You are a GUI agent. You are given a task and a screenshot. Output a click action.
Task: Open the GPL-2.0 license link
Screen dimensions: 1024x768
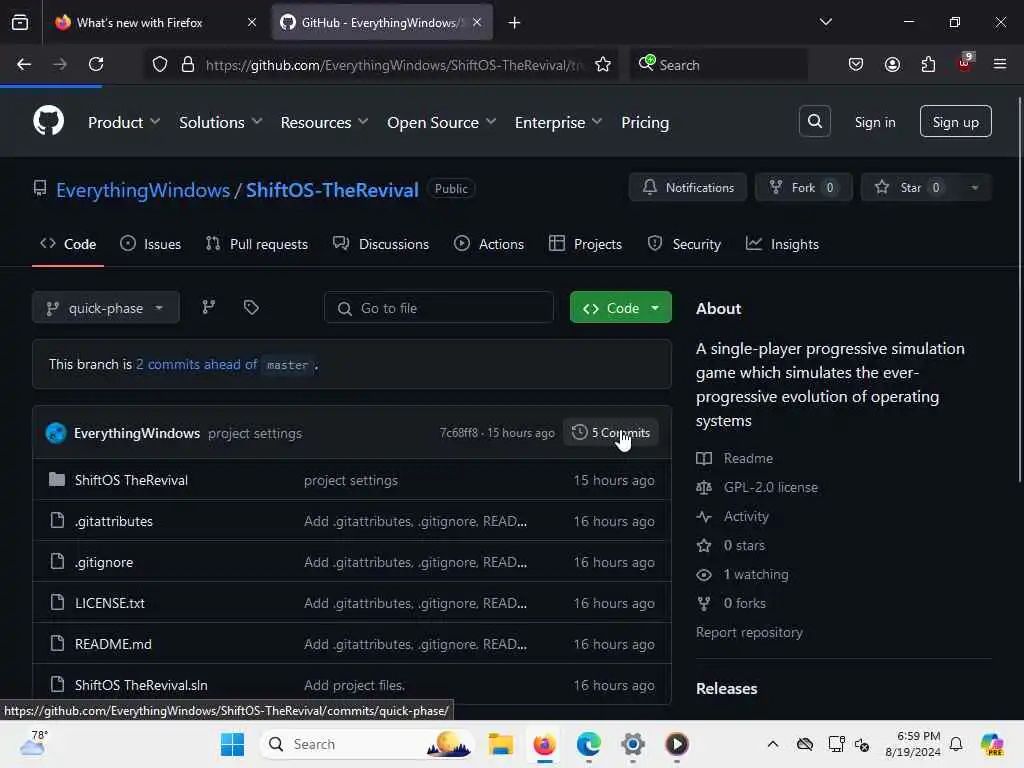coord(771,487)
